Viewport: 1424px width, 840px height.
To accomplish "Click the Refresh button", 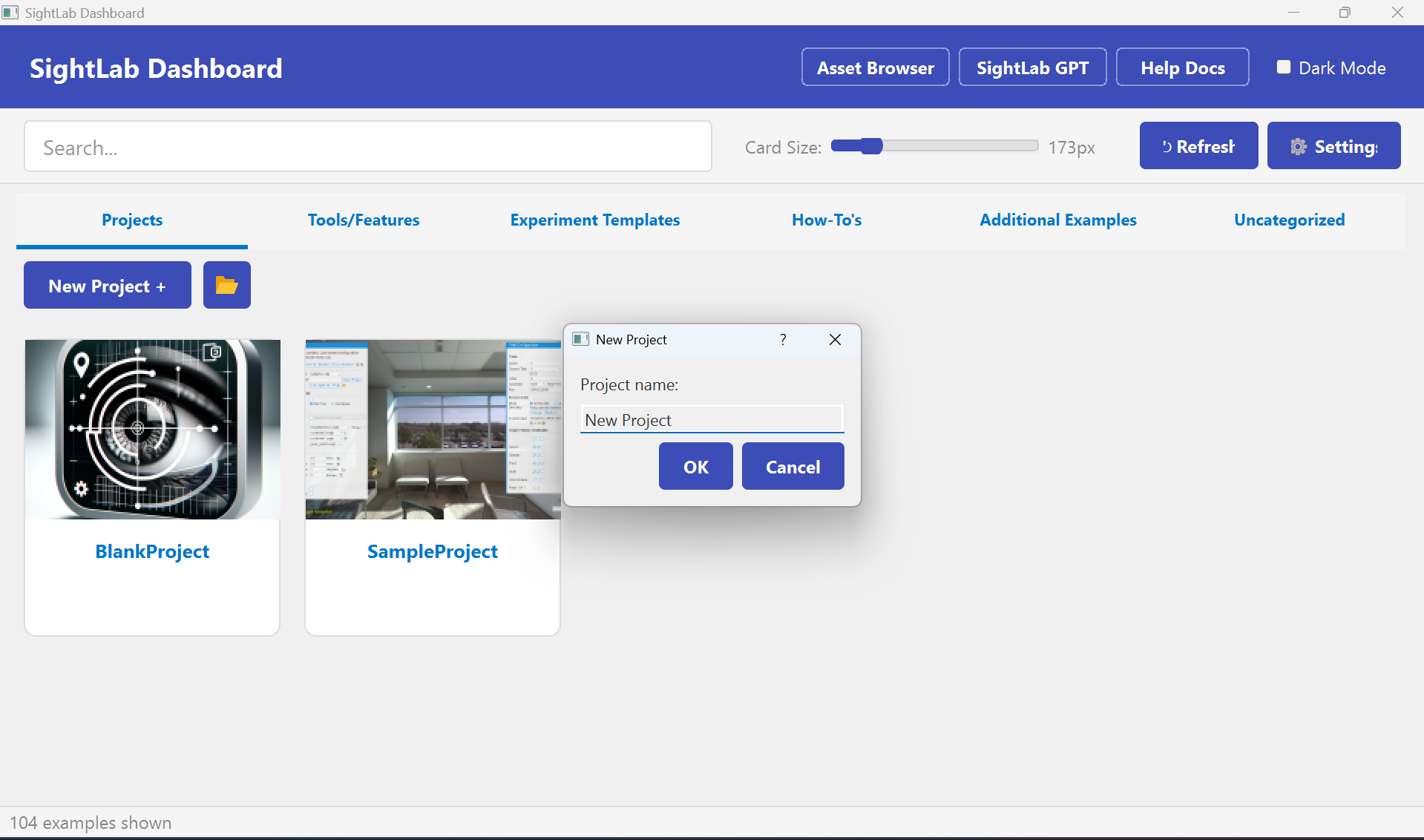I will 1198,146.
